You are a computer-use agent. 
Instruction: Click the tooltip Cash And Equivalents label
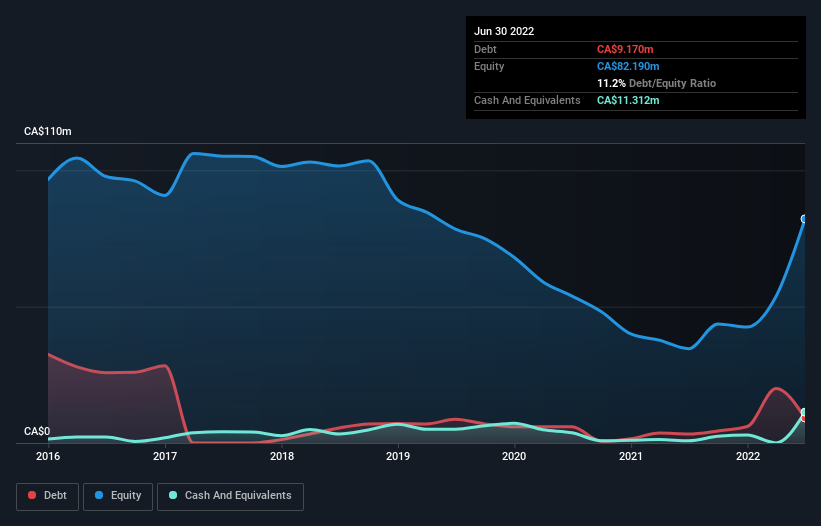(527, 100)
